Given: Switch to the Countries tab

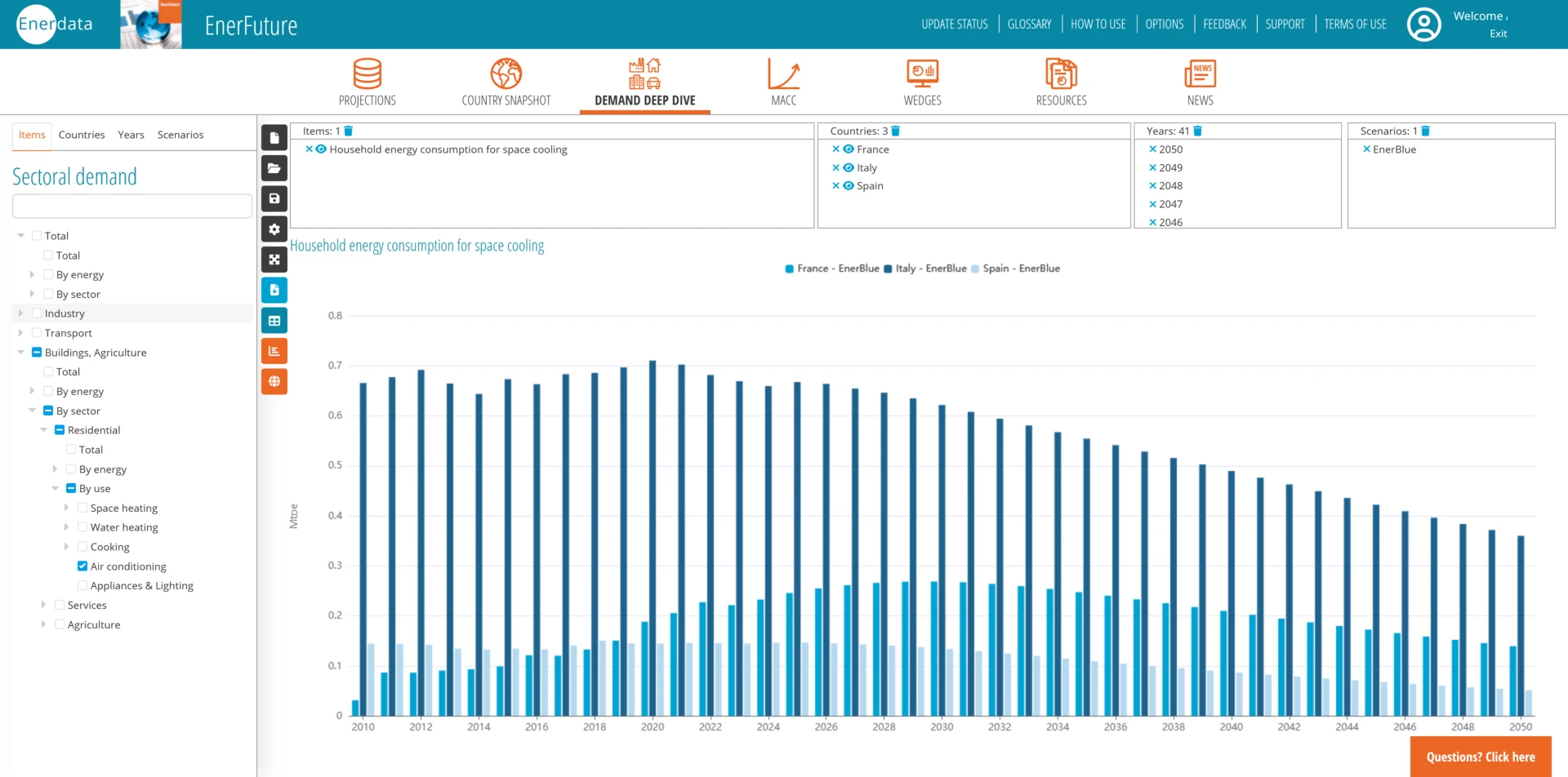Looking at the screenshot, I should click(82, 135).
